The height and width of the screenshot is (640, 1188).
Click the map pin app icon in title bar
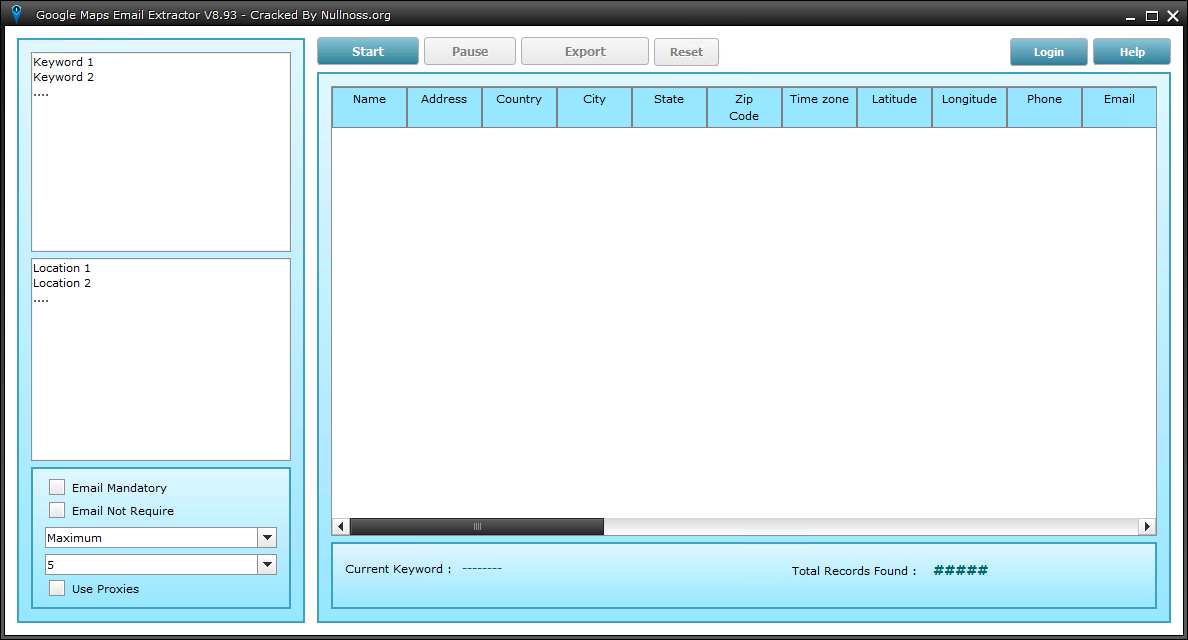tap(16, 14)
